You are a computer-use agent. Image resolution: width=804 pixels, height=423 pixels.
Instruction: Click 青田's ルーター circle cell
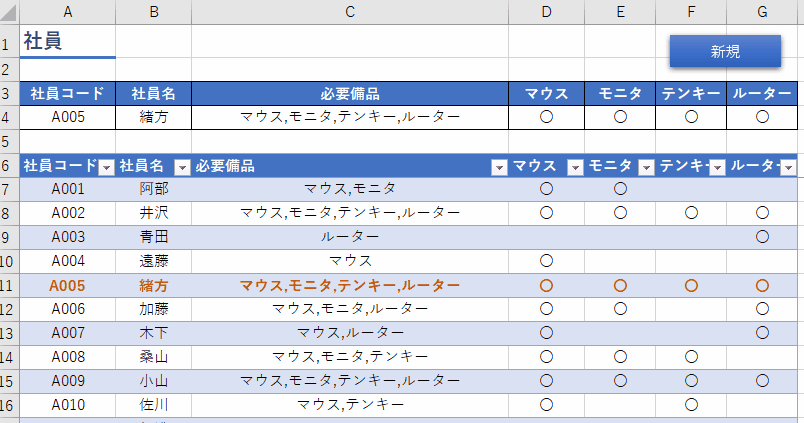[762, 237]
